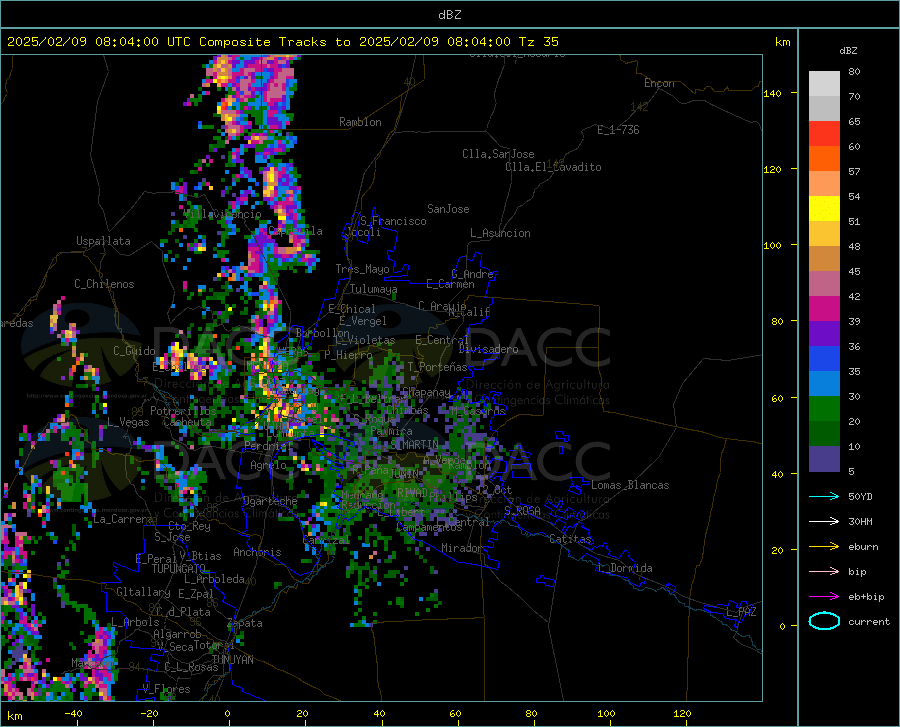Click the 'dBZ' title at the top
This screenshot has height=727, width=900.
point(449,15)
